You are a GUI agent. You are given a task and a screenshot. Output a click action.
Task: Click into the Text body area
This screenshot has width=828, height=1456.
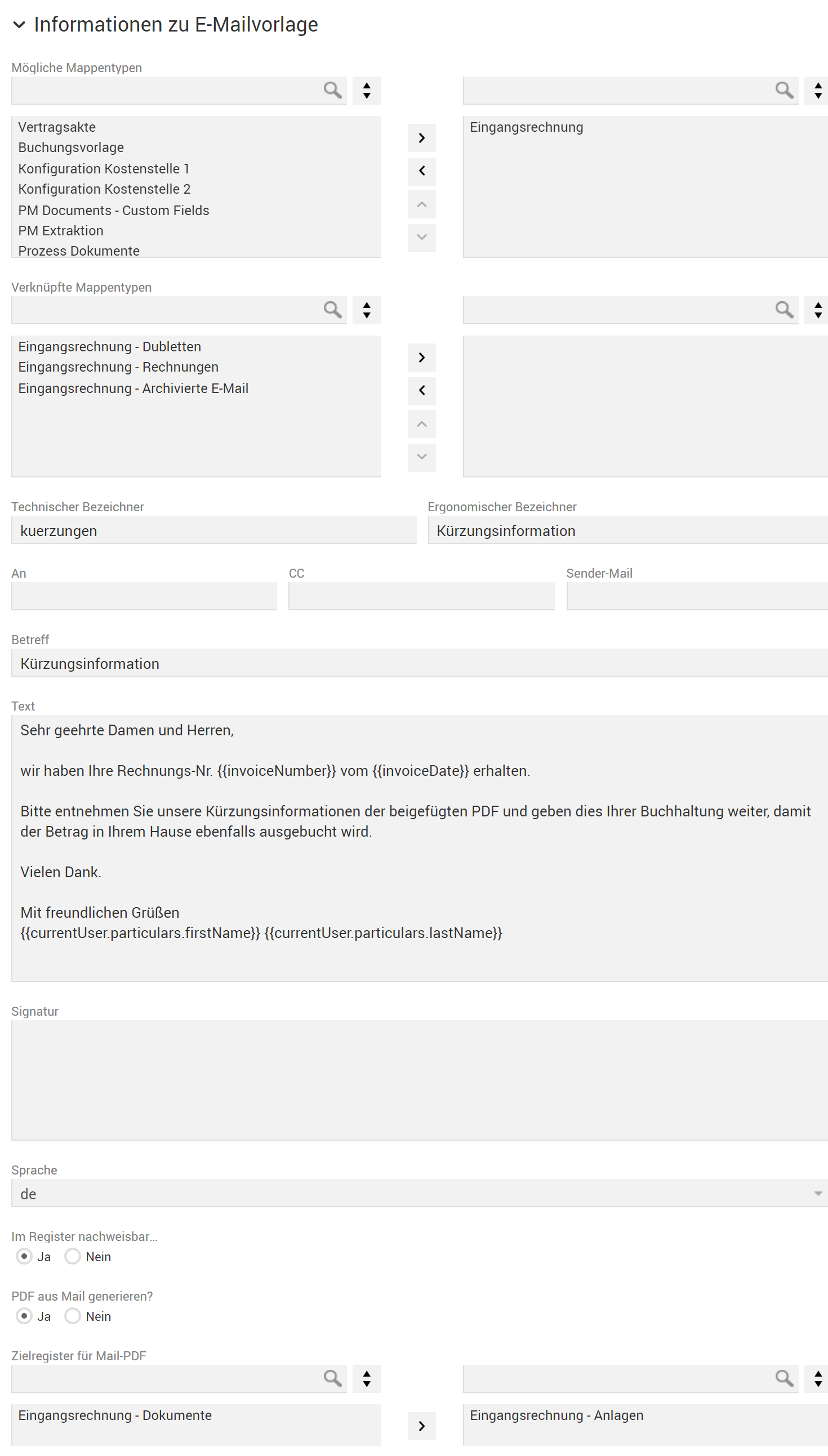[420, 848]
